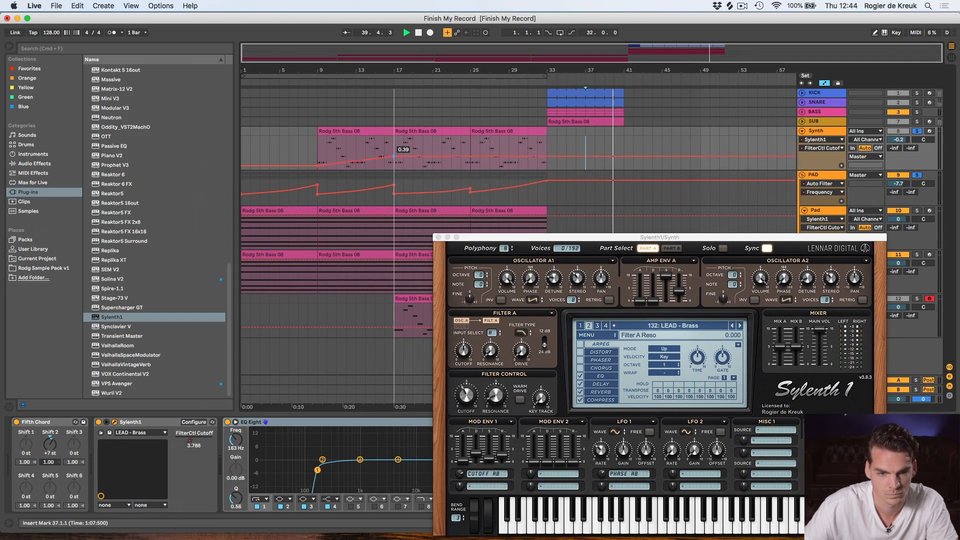960x540 pixels.
Task: Fold the Synth track
Action: click(x=802, y=131)
